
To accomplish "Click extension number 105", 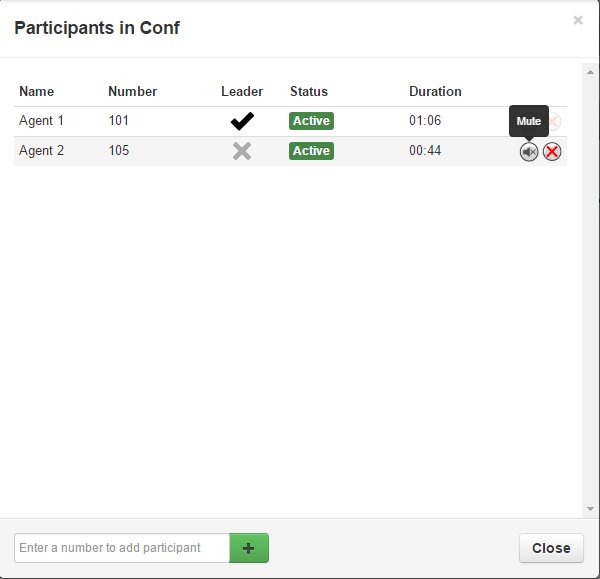I will [x=119, y=151].
